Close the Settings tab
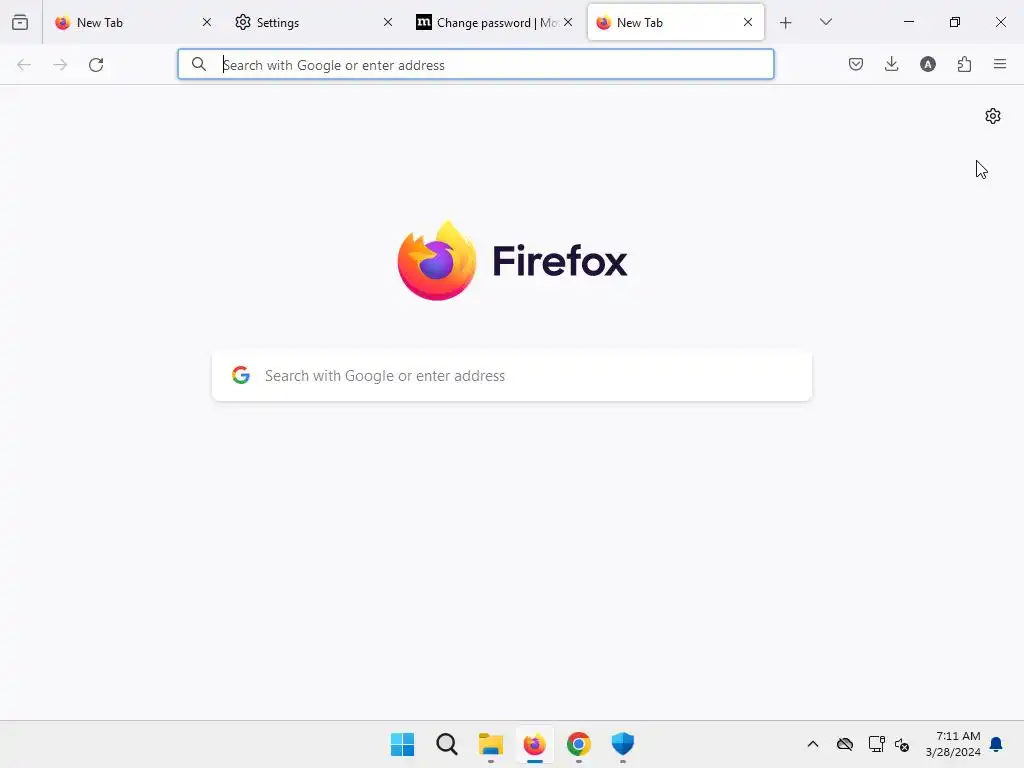 [x=388, y=22]
